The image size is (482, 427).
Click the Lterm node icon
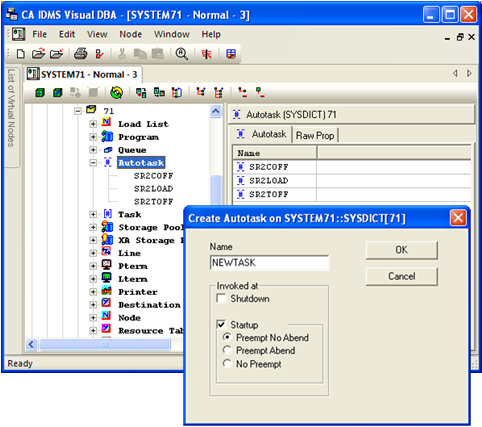tap(106, 278)
